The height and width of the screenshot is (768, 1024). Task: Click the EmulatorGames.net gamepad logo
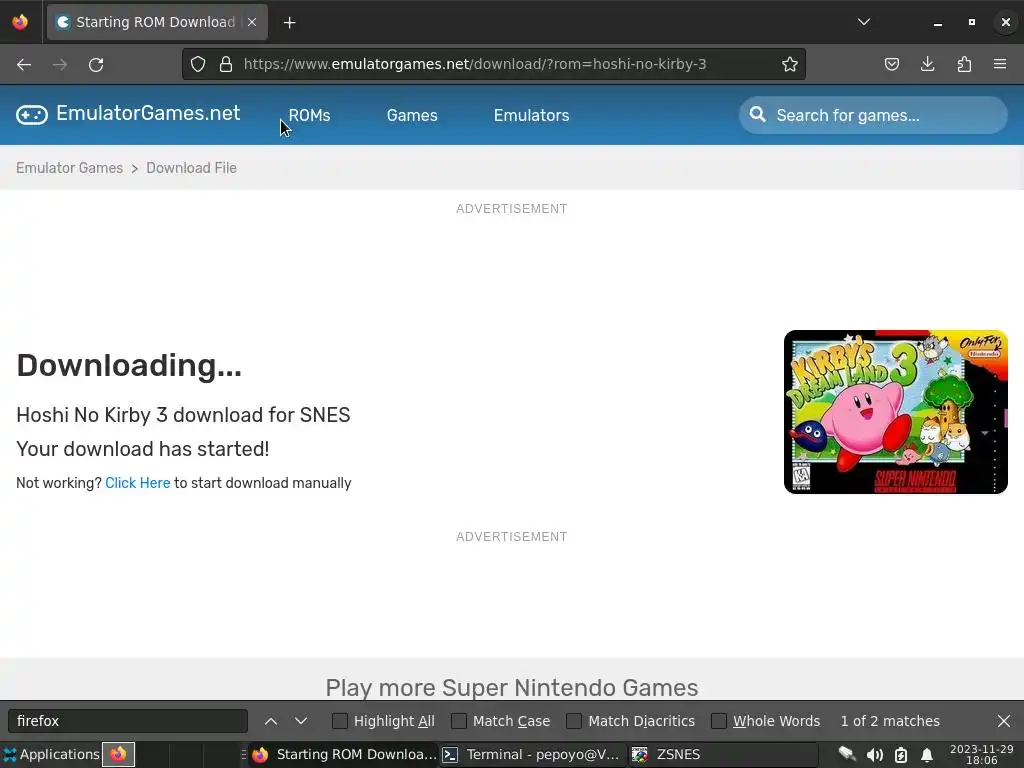pyautogui.click(x=32, y=115)
